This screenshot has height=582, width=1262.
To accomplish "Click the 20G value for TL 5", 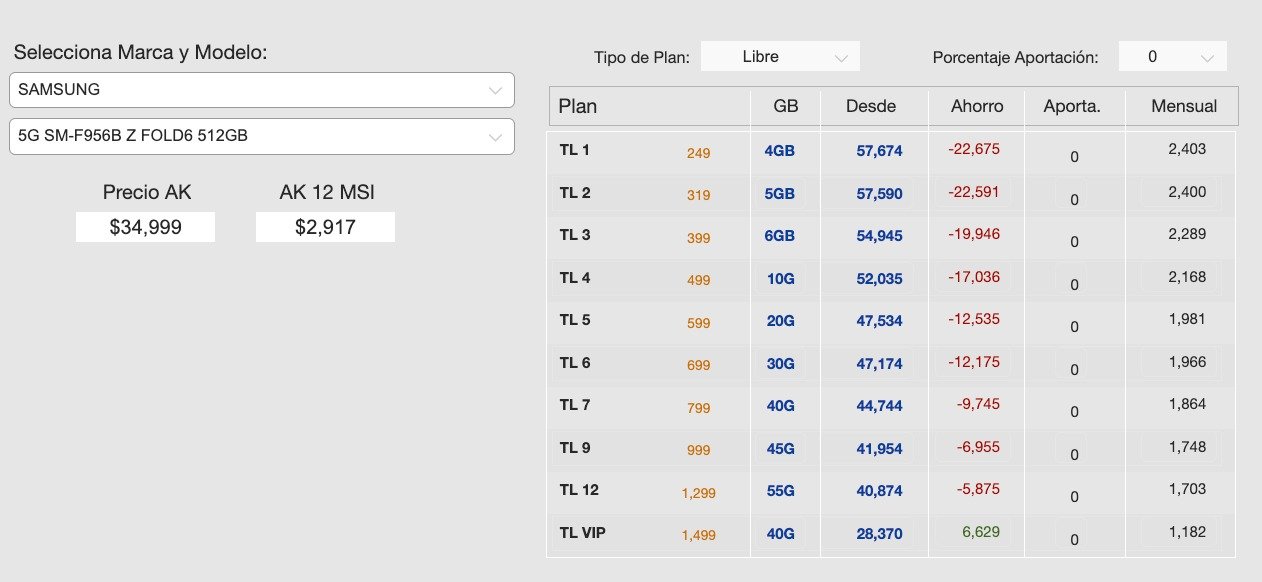I will tap(781, 321).
